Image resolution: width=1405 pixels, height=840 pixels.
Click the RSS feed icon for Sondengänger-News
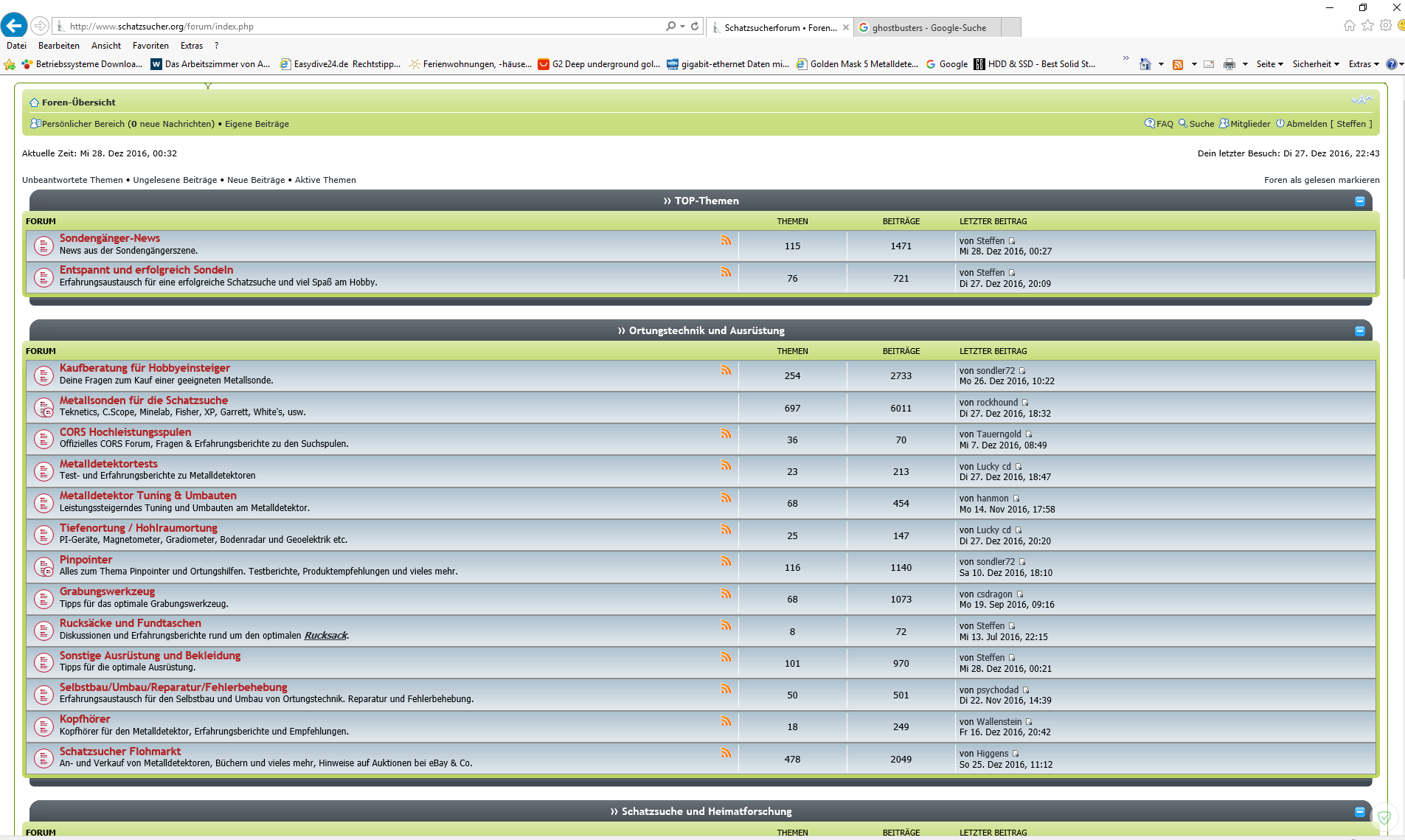(726, 240)
